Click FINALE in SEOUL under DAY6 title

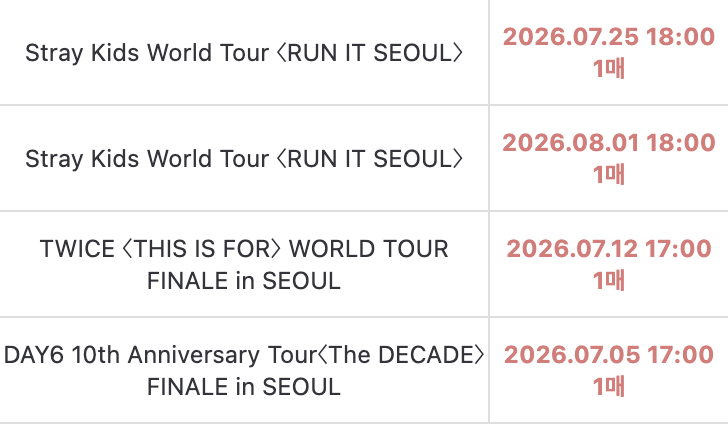244,386
